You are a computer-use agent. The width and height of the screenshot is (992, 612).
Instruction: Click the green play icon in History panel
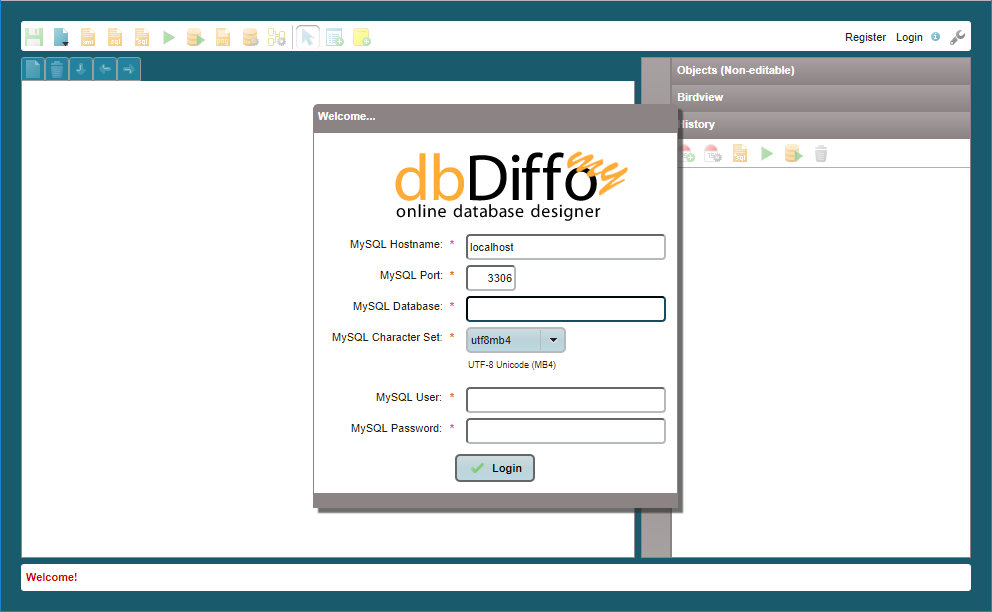[x=767, y=154]
